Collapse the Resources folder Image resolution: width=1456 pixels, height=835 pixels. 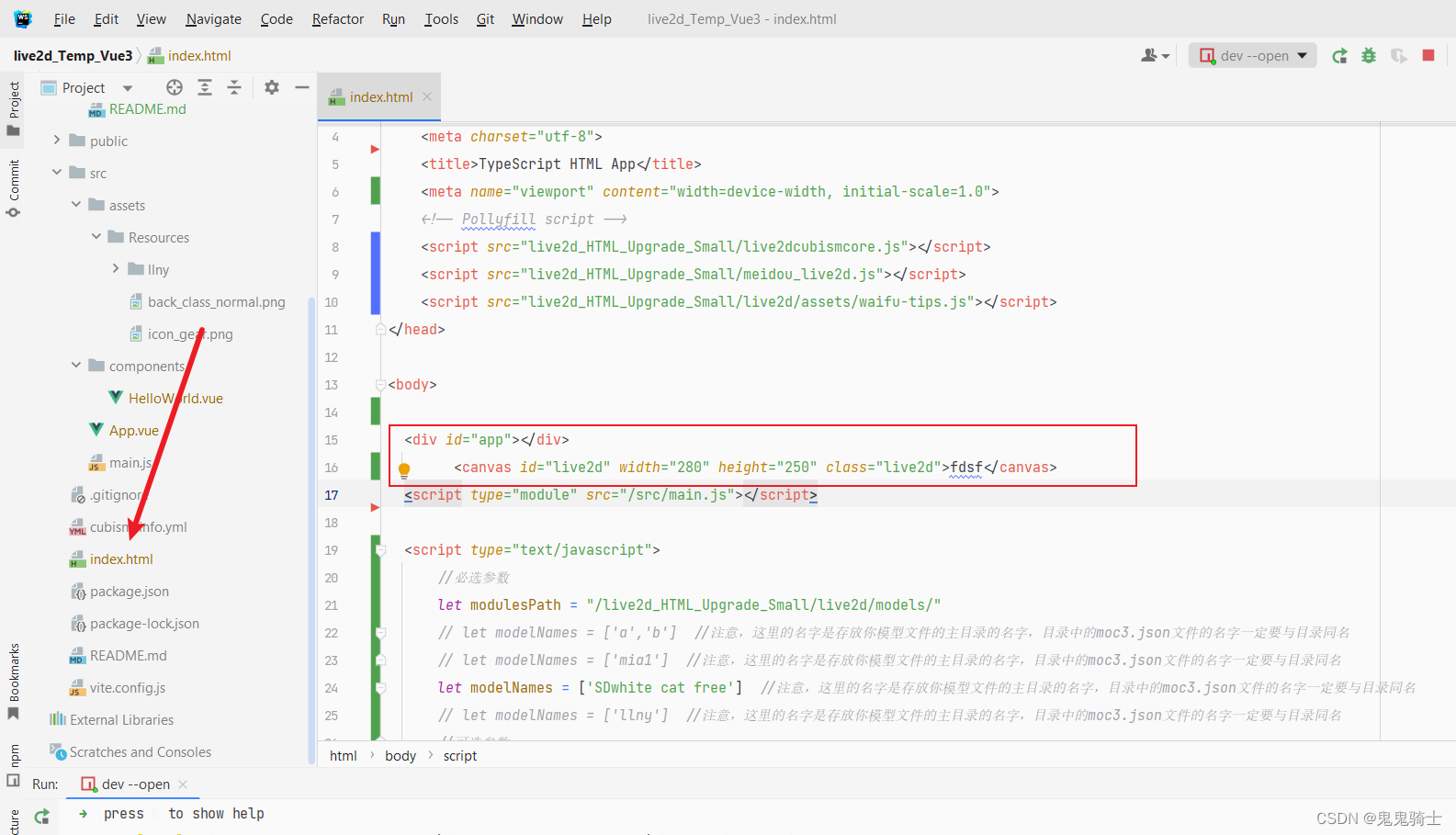[96, 236]
